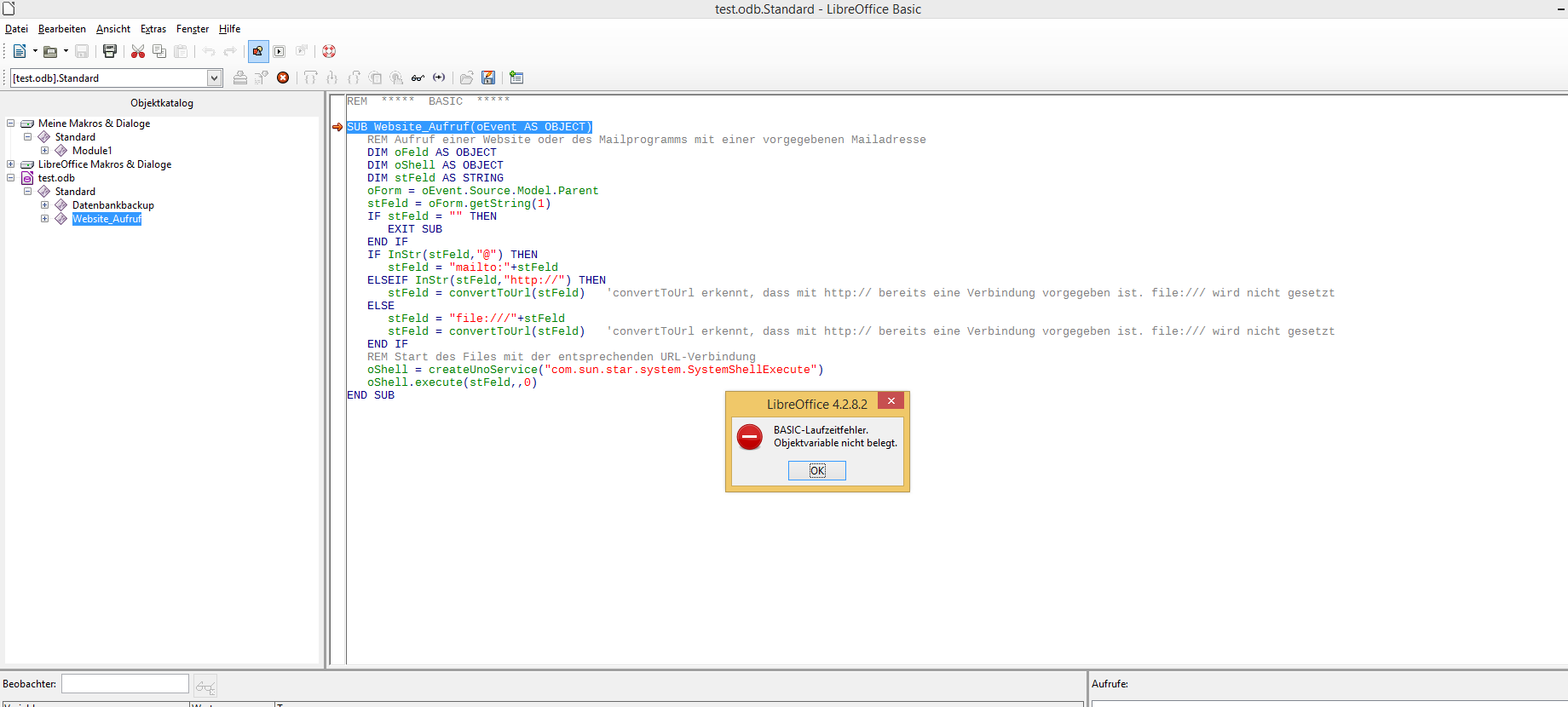
Task: Click the Copy icon
Action: (x=159, y=51)
